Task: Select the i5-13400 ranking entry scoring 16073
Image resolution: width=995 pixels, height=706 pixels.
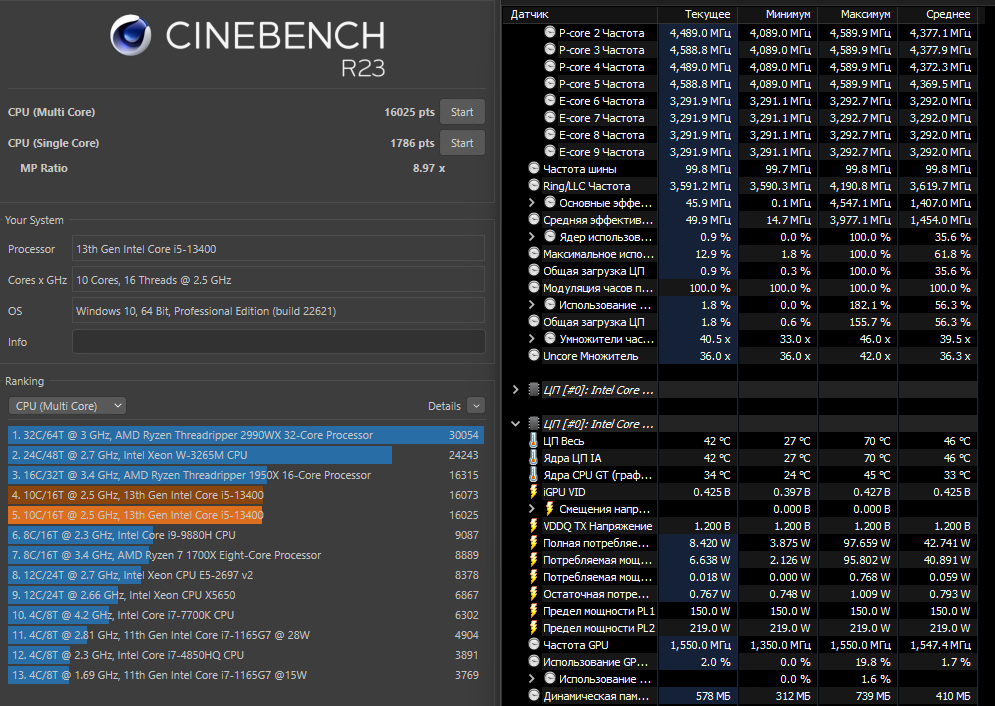Action: point(246,495)
